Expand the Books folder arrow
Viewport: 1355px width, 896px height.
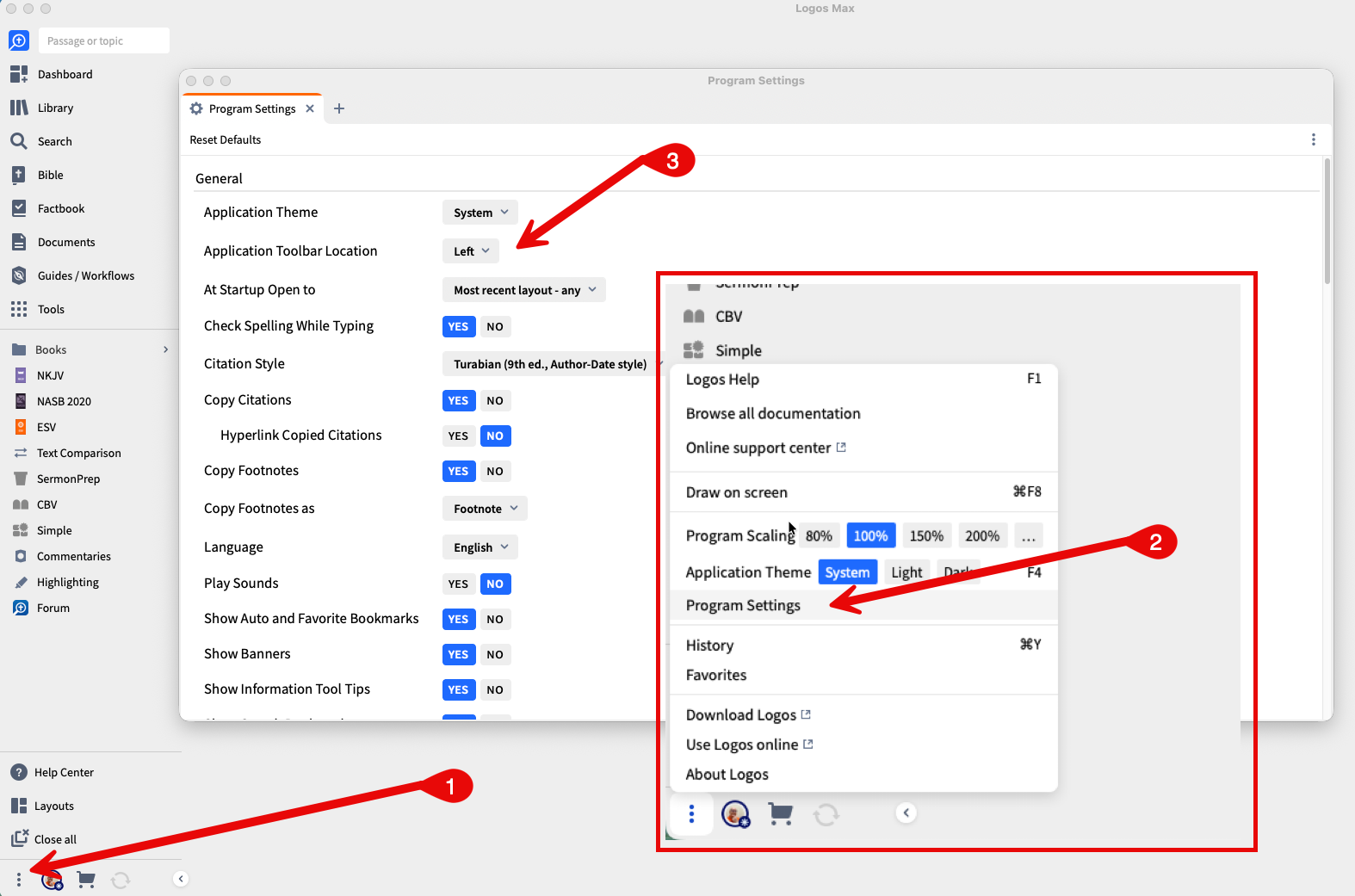coord(165,349)
